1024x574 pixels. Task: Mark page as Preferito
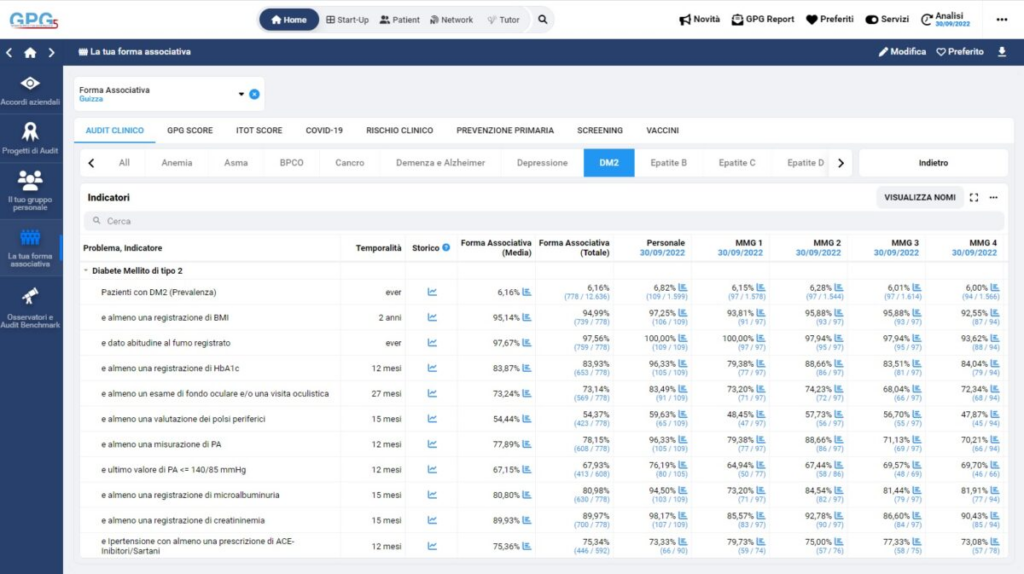coord(960,52)
